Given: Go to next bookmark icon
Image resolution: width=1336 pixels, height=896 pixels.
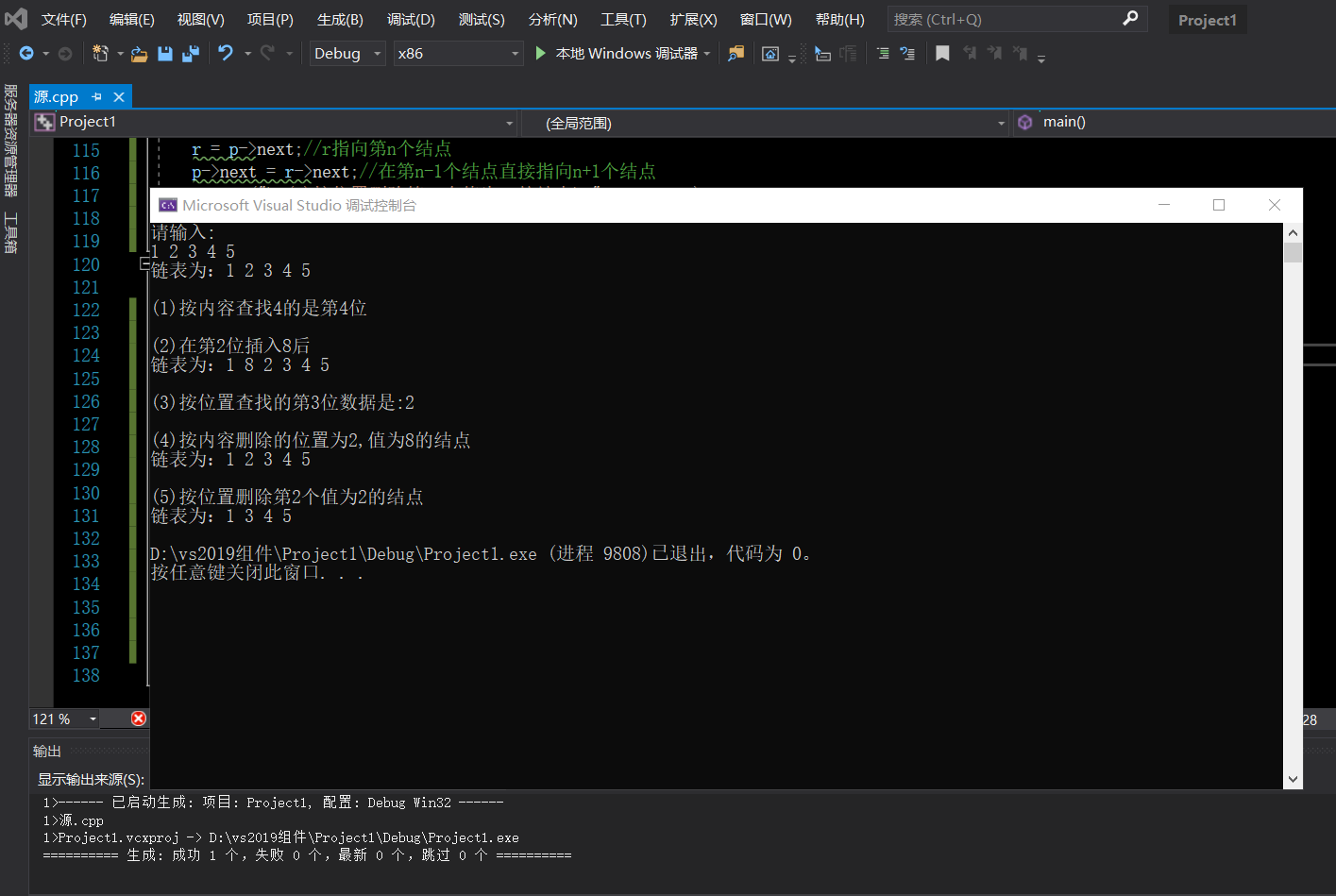Looking at the screenshot, I should pyautogui.click(x=994, y=54).
